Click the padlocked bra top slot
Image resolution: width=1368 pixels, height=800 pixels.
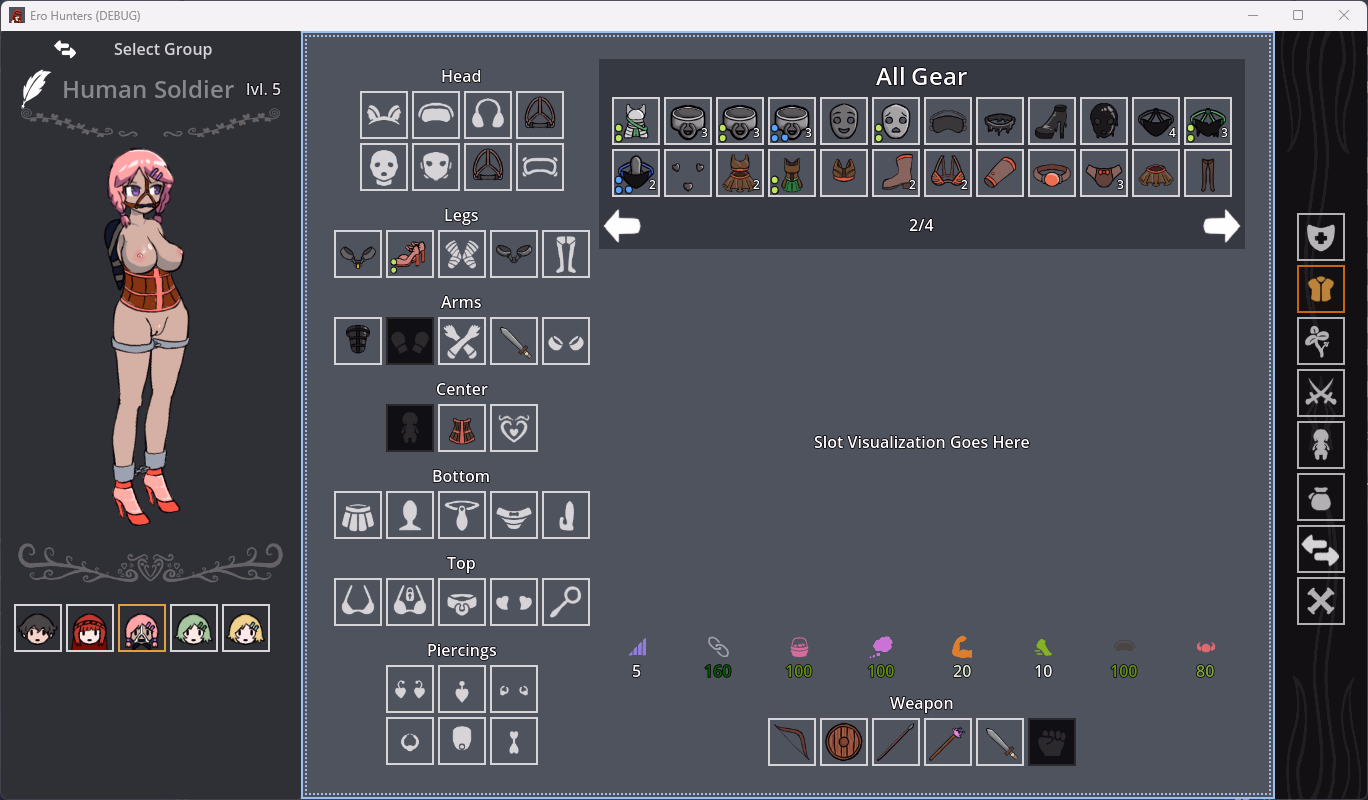point(410,602)
